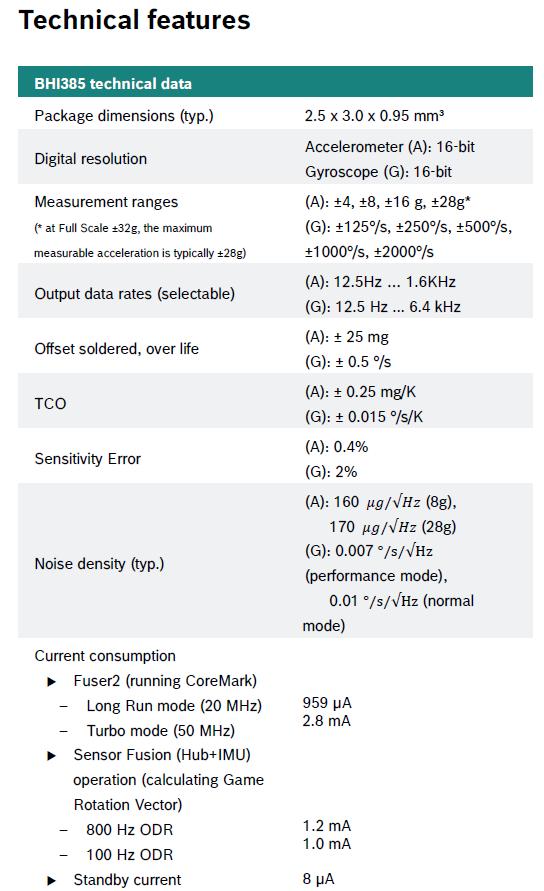The height and width of the screenshot is (891, 544).
Task: Click Accelerometer (A): 16-bit text
Action: [x=390, y=147]
